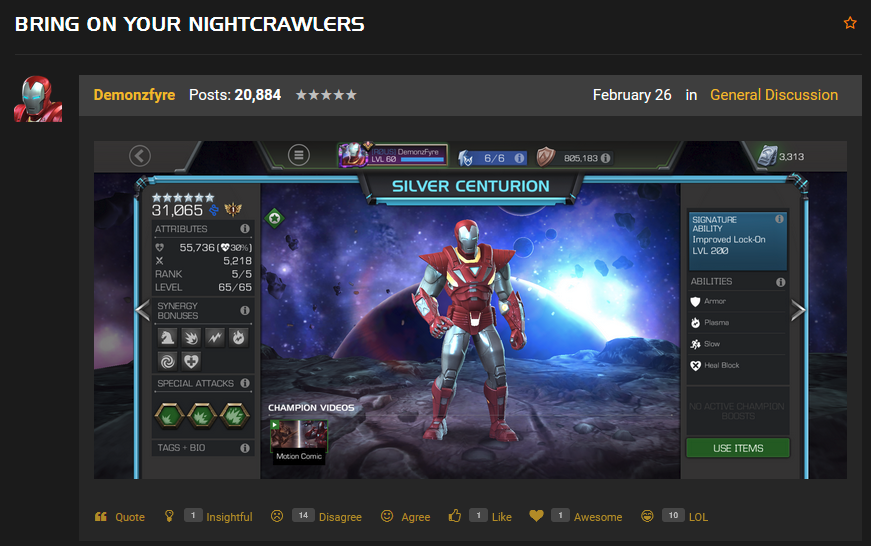Image resolution: width=871 pixels, height=546 pixels.
Task: Select the second special attack hexagon
Action: click(x=202, y=415)
